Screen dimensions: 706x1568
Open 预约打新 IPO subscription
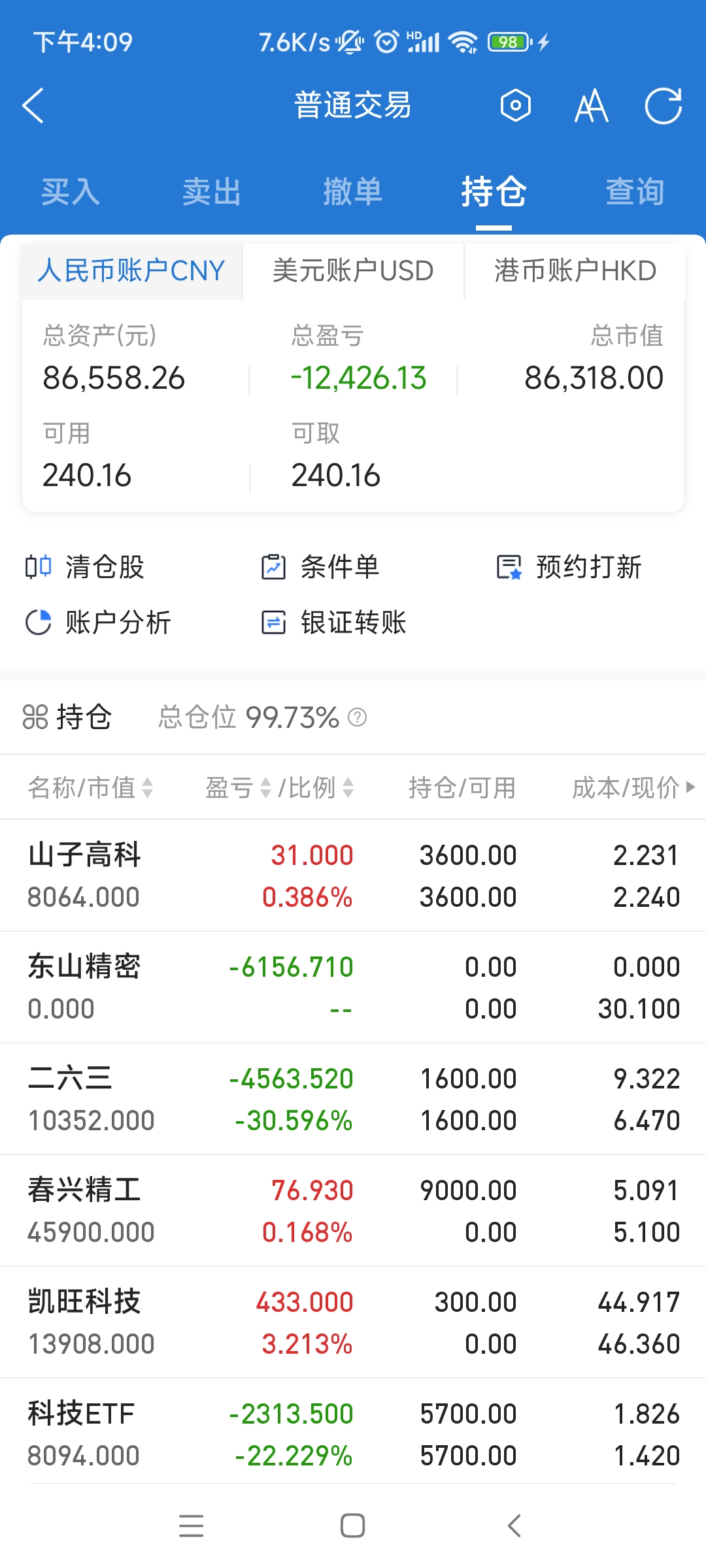[x=569, y=567]
